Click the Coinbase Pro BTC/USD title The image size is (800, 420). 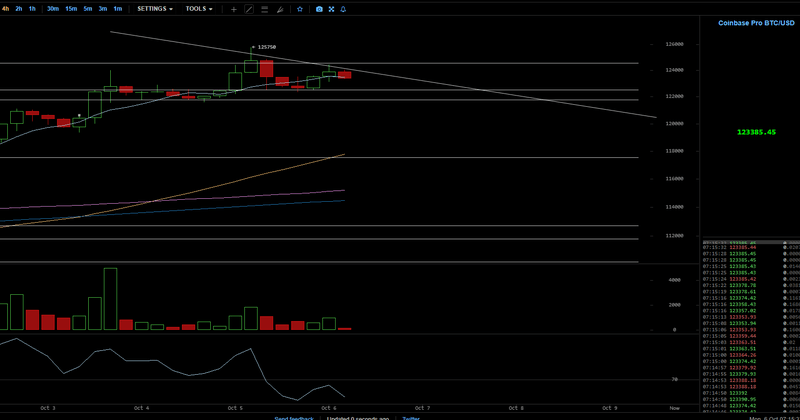tap(756, 23)
